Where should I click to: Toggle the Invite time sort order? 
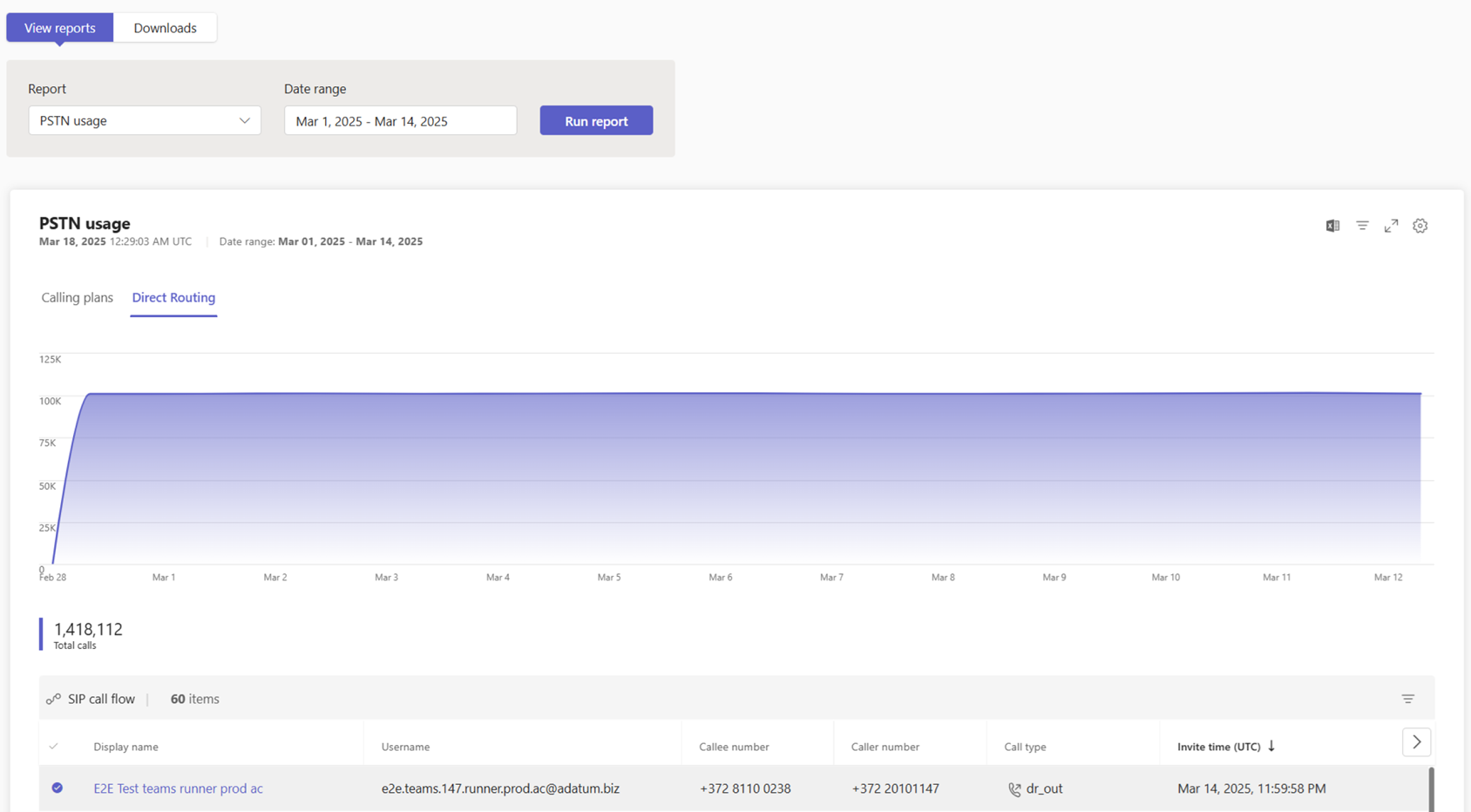click(x=1272, y=746)
